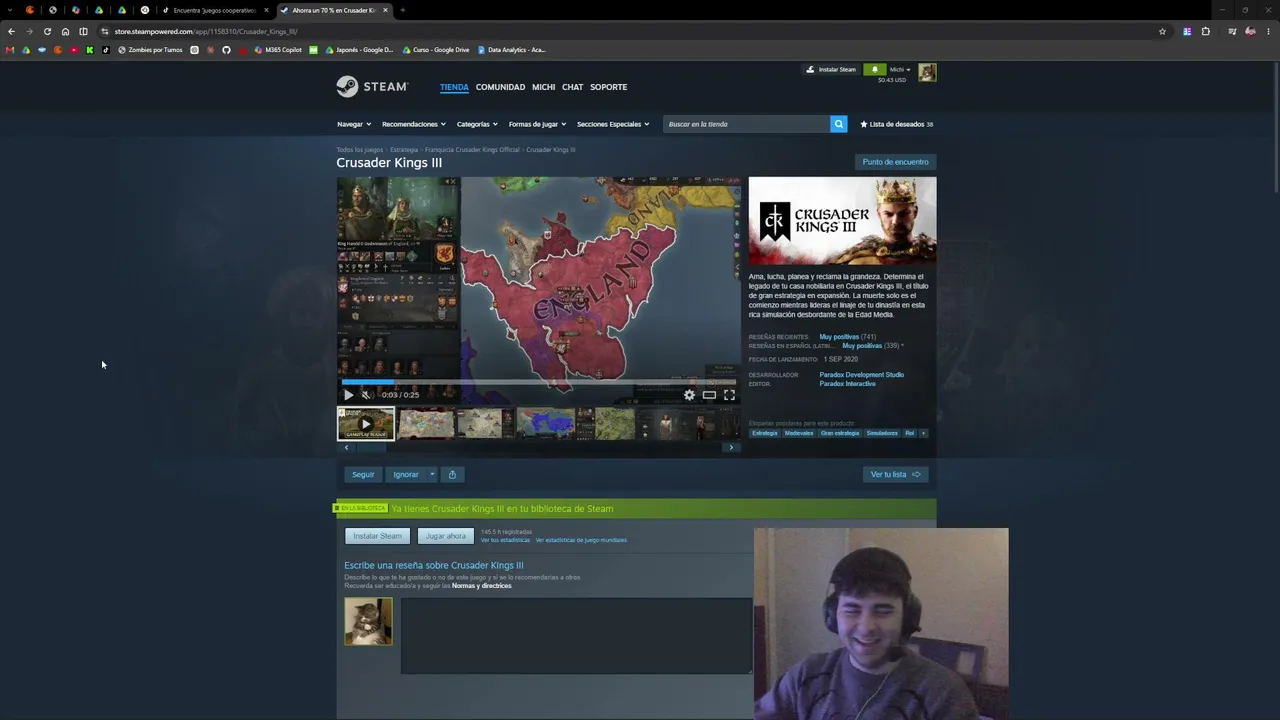Open the green notifications bell

point(875,69)
